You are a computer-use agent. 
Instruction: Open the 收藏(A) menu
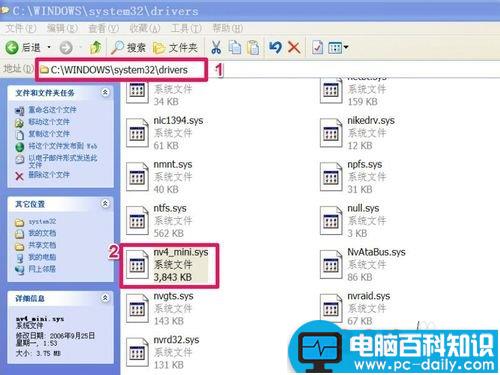click(145, 28)
